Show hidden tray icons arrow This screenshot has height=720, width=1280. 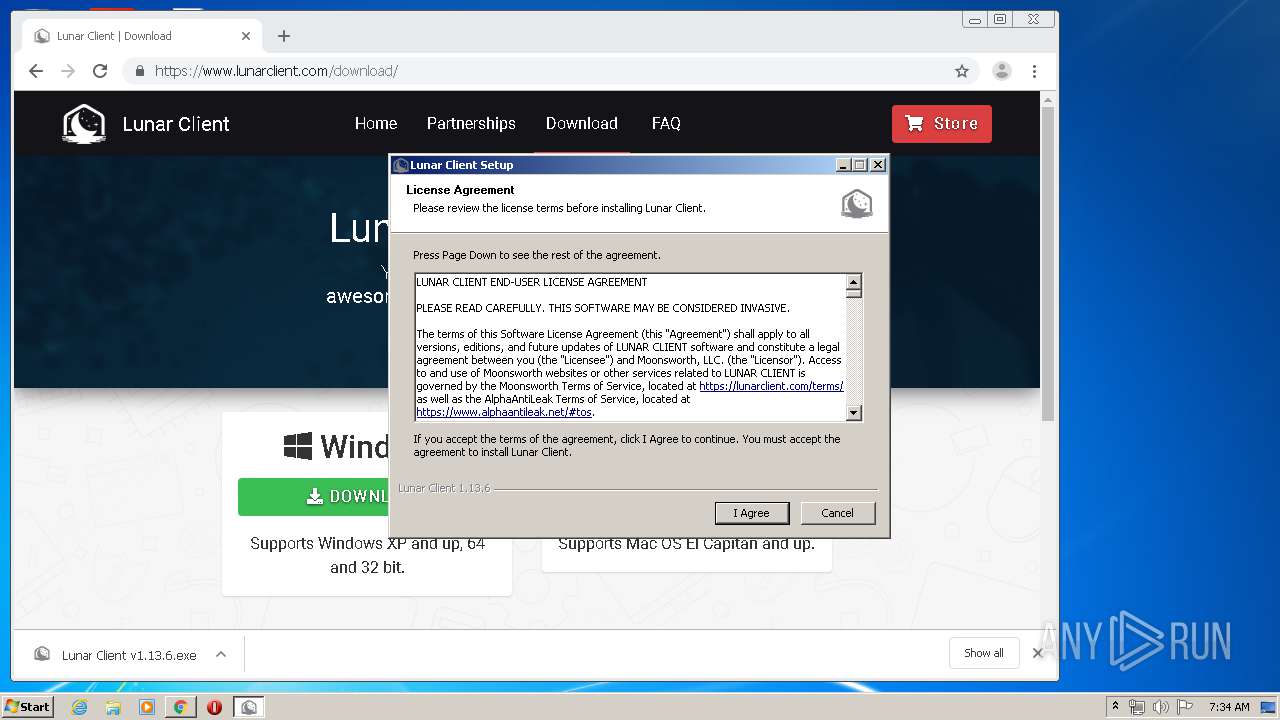click(1115, 707)
